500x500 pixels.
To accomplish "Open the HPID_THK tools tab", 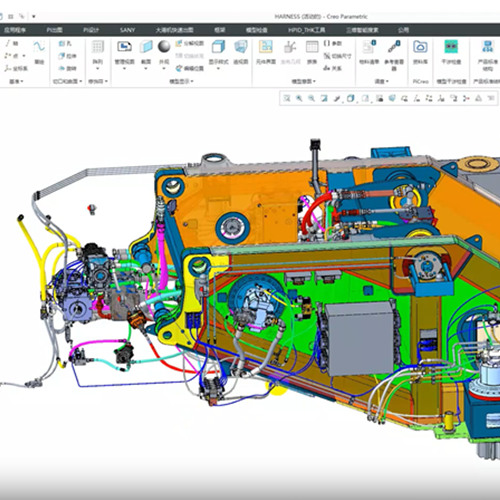I will click(307, 30).
